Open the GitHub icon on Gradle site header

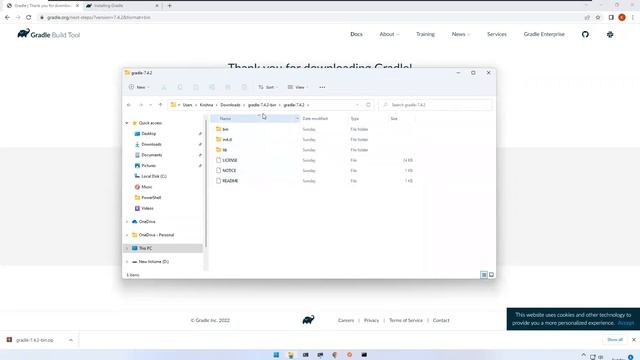(585, 35)
